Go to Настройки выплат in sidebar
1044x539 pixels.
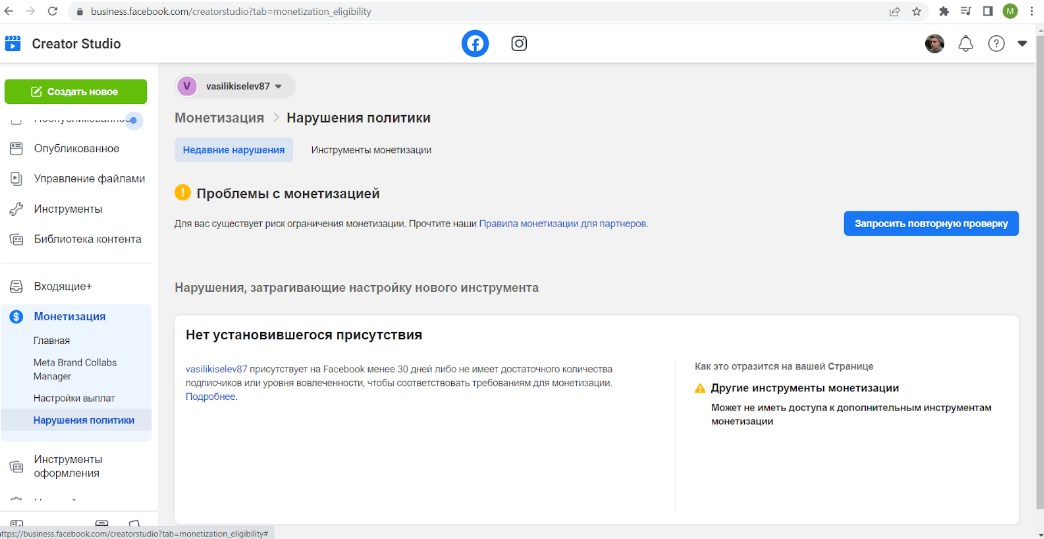tap(74, 398)
